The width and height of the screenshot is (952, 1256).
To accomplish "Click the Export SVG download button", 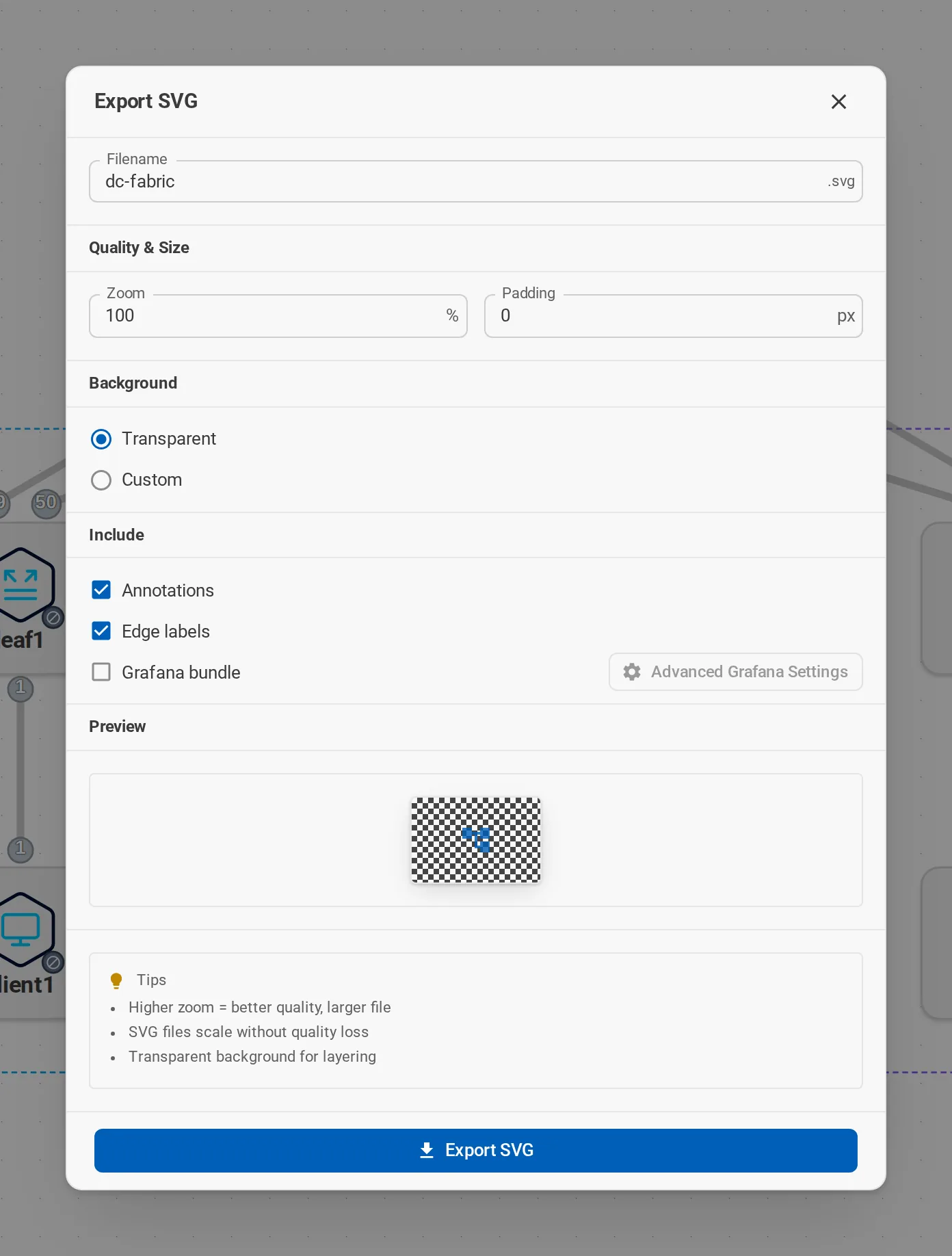I will (475, 1151).
